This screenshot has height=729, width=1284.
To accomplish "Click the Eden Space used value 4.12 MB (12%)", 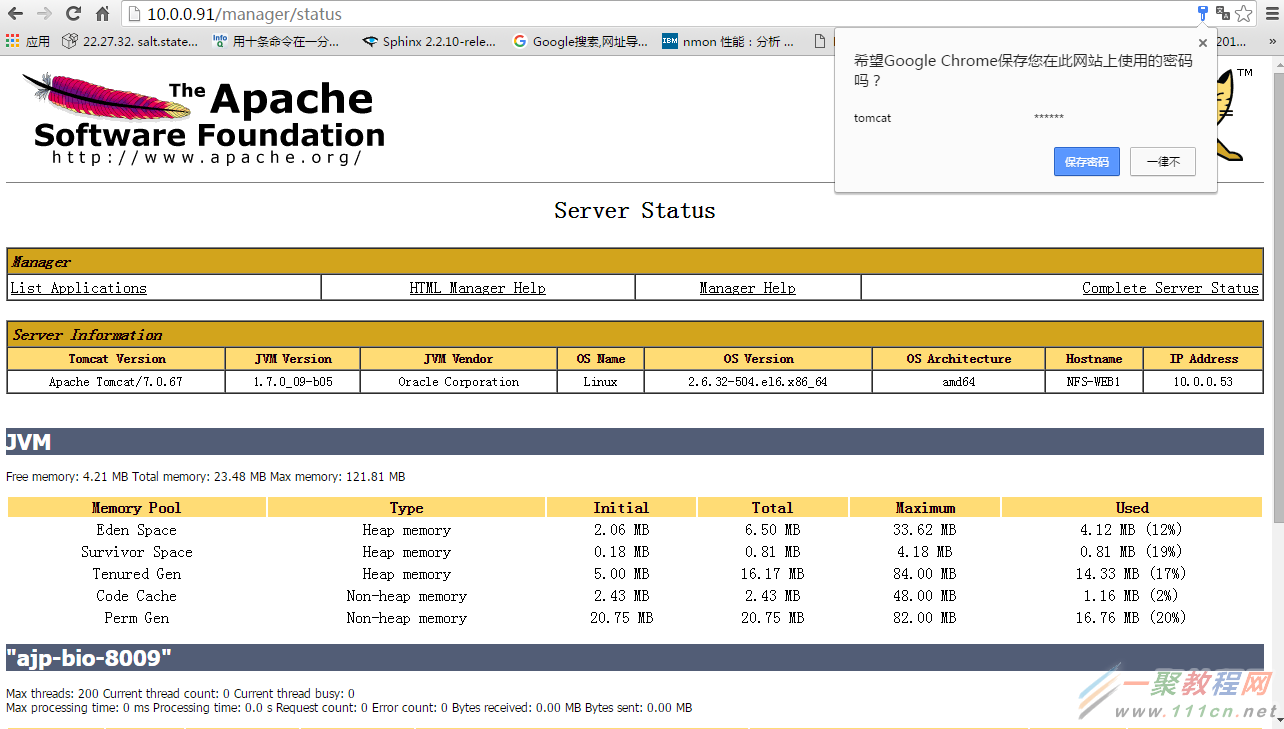I will (x=1132, y=530).
